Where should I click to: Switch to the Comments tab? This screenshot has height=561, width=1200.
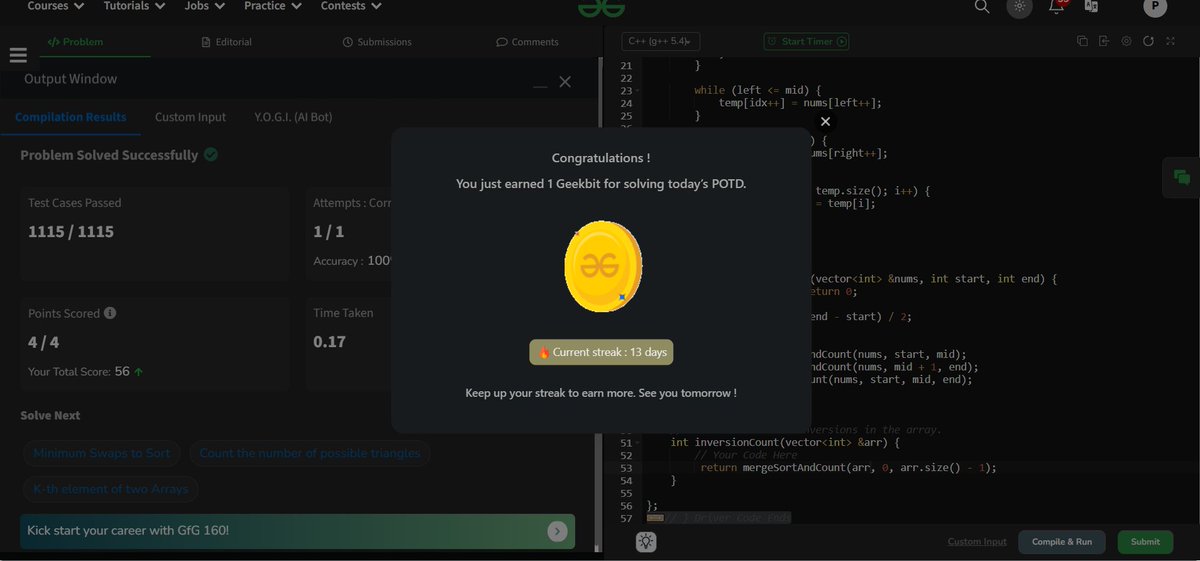pos(527,42)
